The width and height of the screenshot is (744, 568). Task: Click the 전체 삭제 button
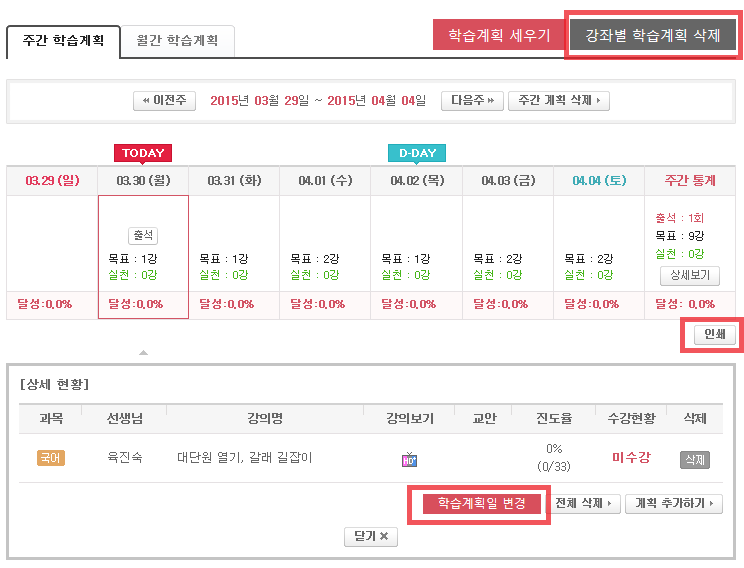(x=586, y=503)
